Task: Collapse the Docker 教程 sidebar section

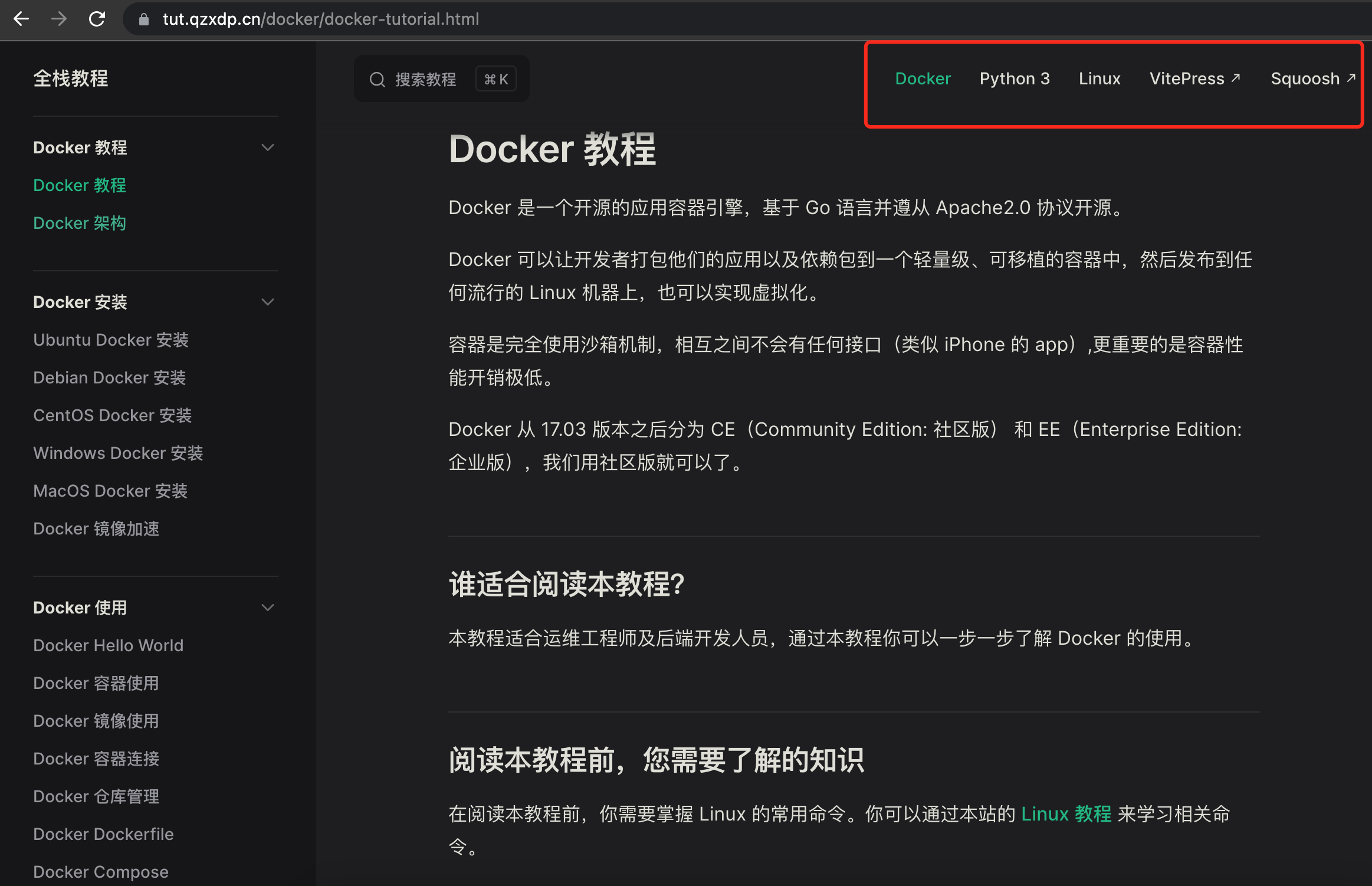Action: (x=268, y=147)
